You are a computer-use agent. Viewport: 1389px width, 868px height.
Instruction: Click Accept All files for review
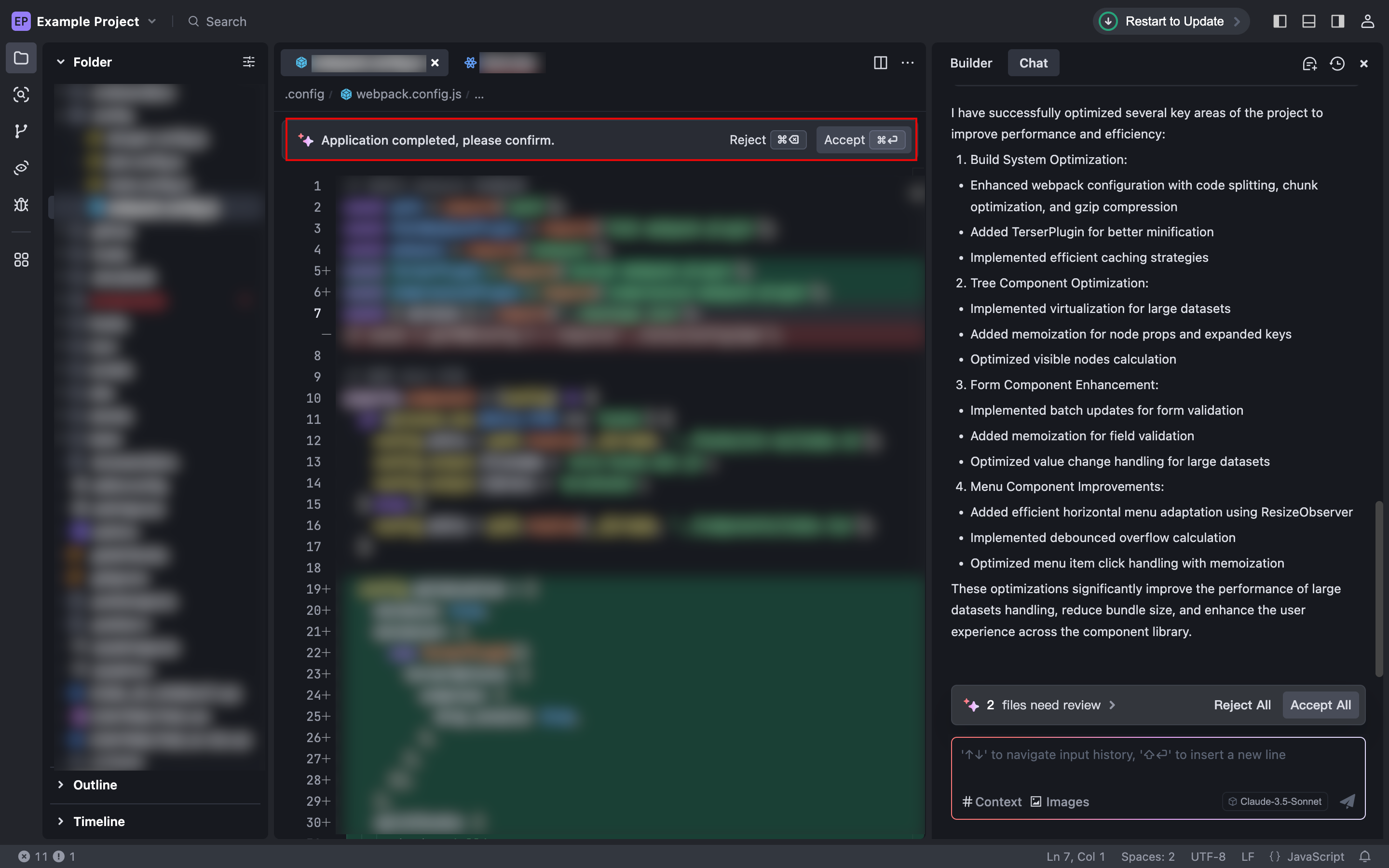1320,705
